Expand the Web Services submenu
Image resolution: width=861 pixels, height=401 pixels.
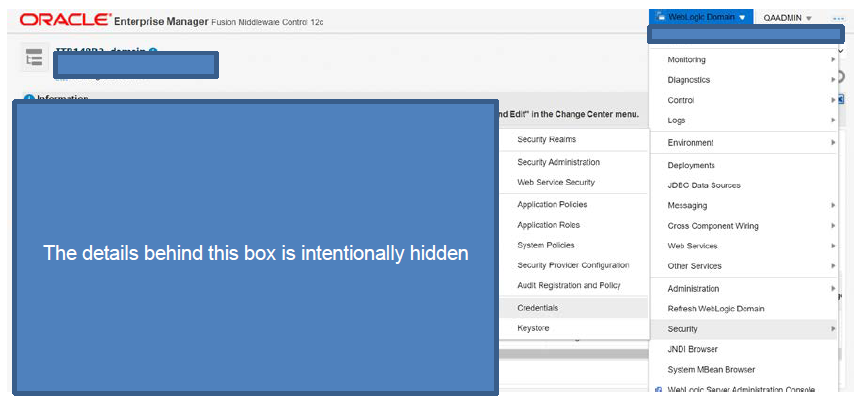point(743,246)
